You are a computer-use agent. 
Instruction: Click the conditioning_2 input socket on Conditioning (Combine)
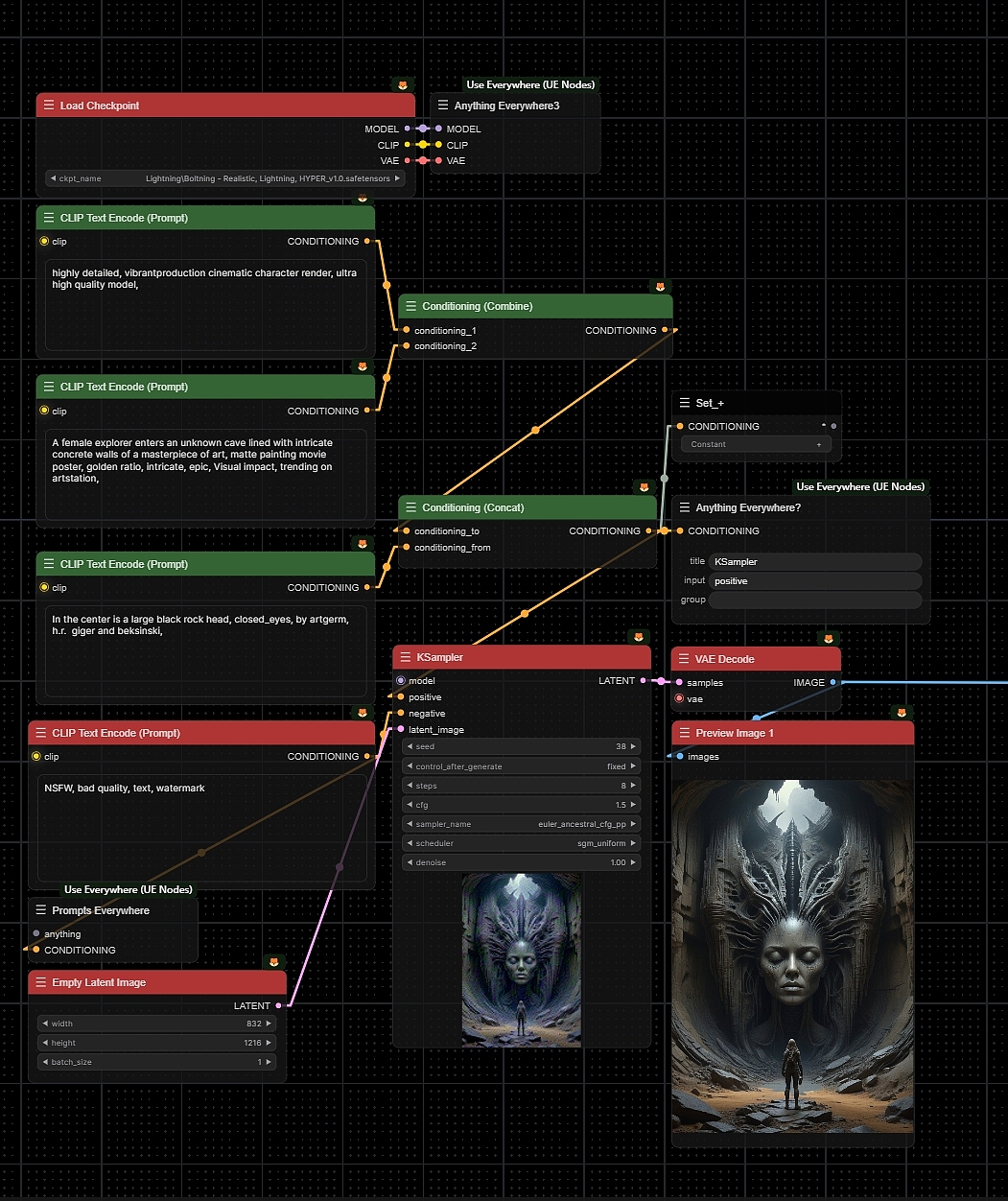click(407, 345)
